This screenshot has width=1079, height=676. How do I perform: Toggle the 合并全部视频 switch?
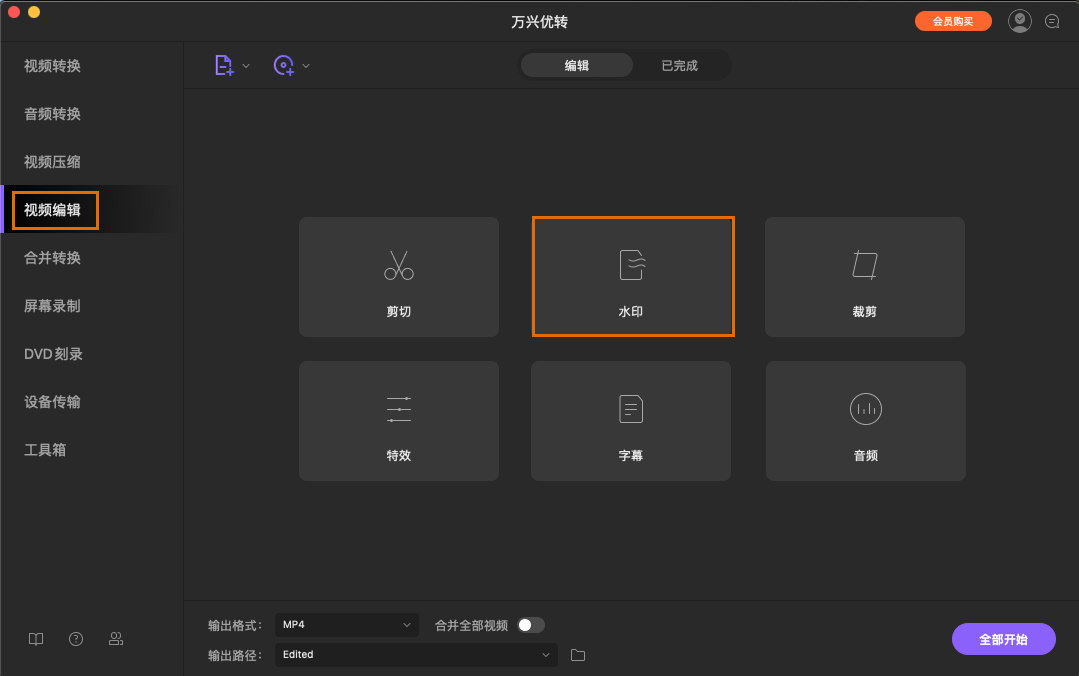pyautogui.click(x=531, y=624)
